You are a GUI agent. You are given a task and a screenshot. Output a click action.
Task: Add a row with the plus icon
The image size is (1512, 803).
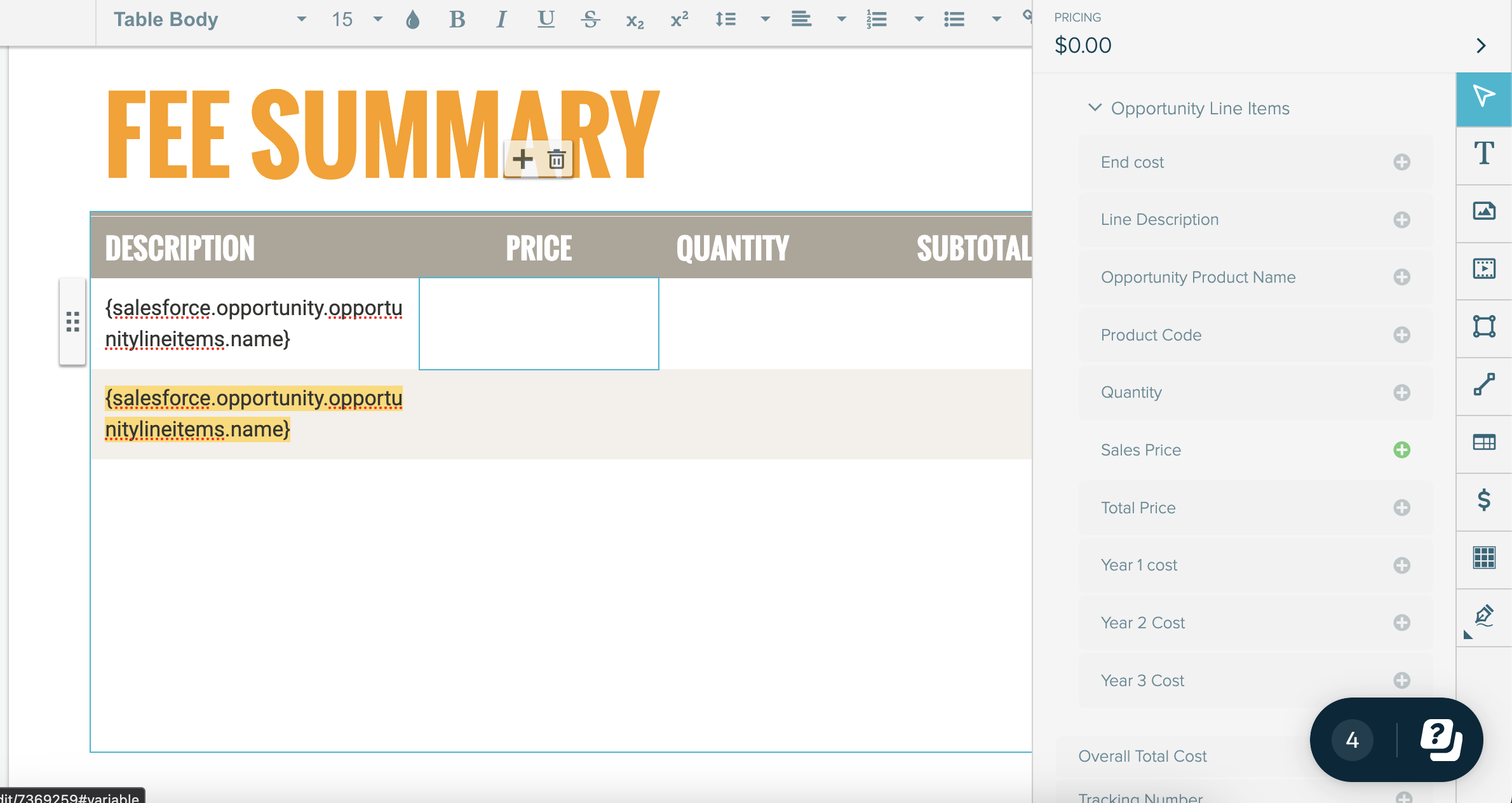(522, 159)
